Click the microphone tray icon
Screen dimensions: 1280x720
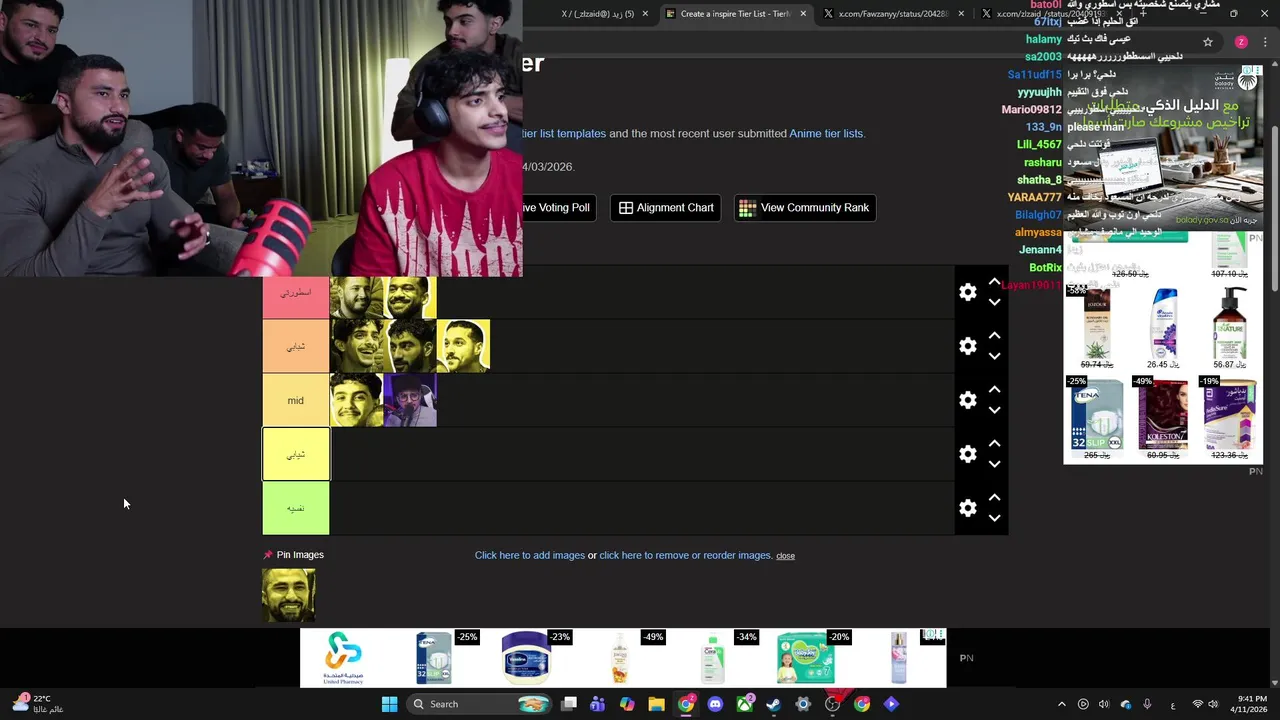point(1147,704)
